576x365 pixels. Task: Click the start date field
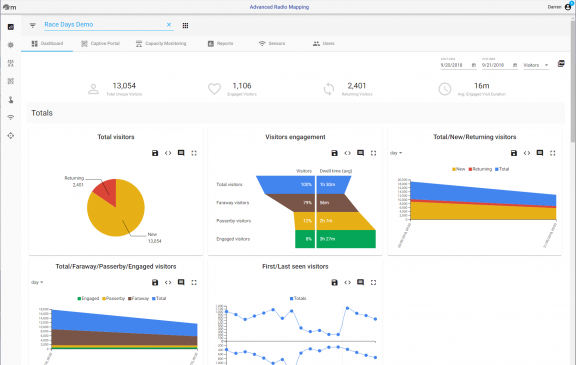click(x=458, y=65)
